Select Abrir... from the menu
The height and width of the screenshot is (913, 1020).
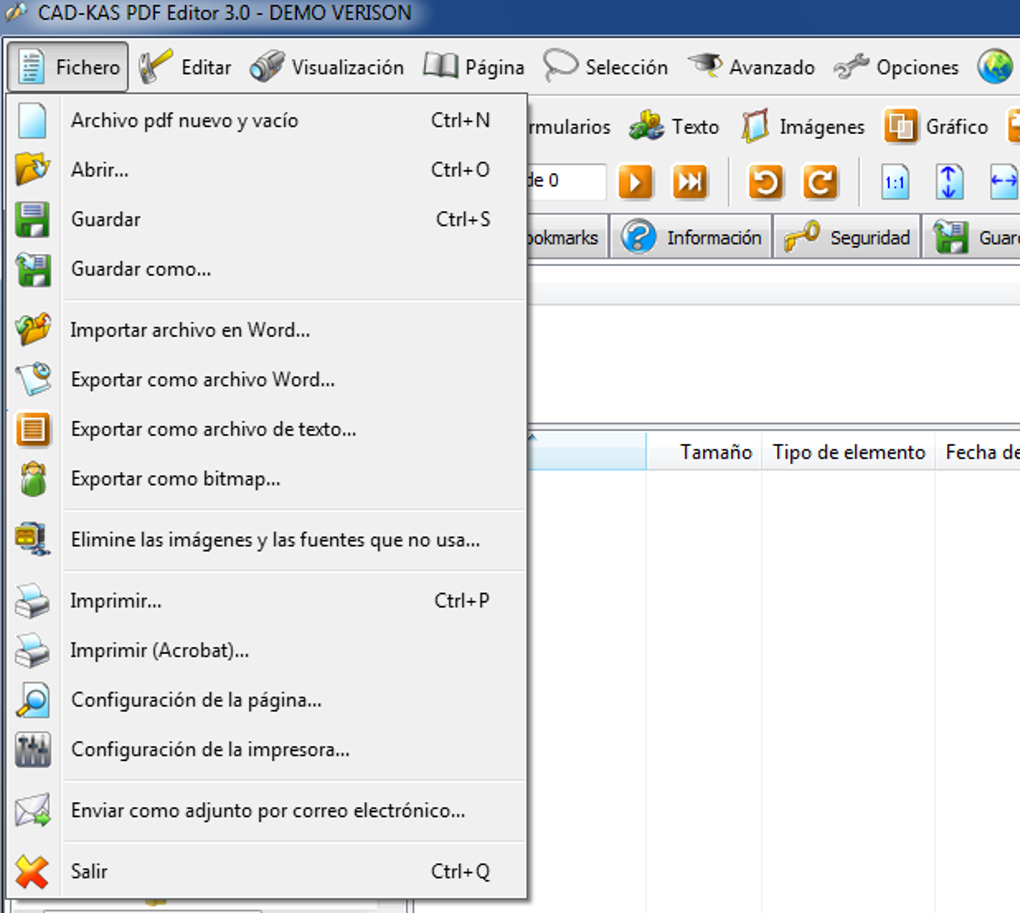(267, 170)
